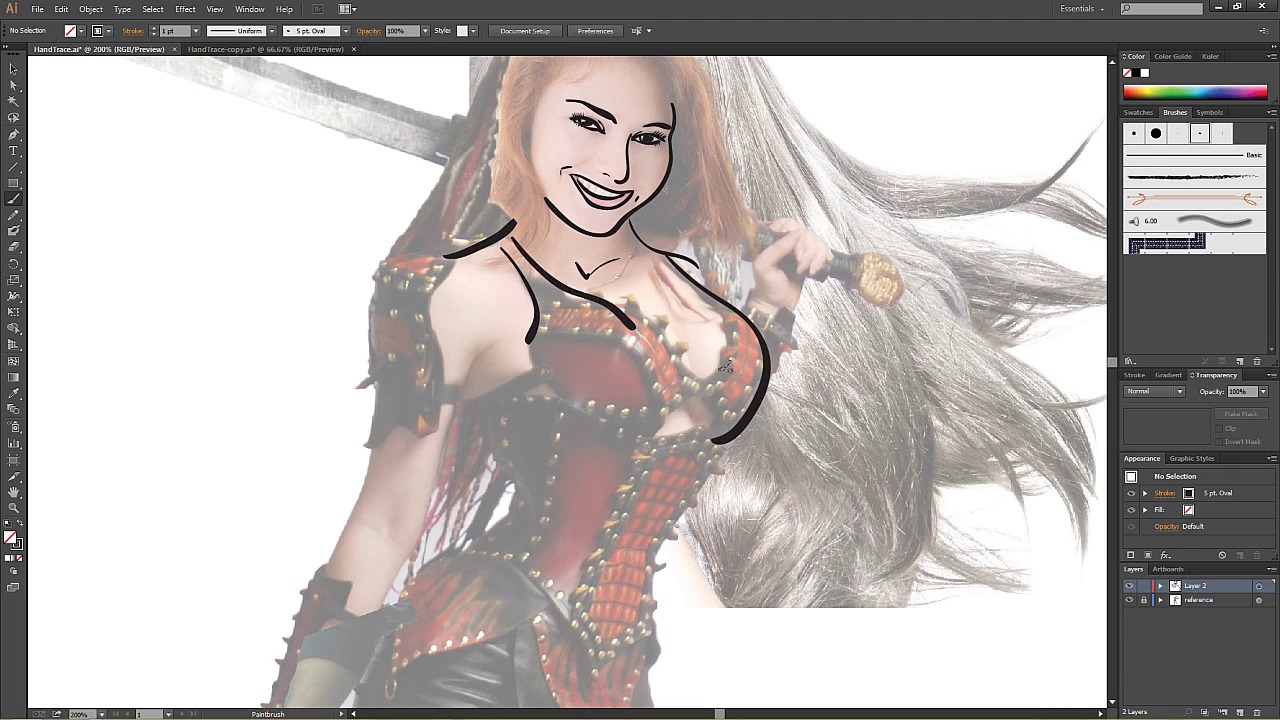The height and width of the screenshot is (720, 1280).
Task: Click the Document Setup button
Action: coord(525,31)
